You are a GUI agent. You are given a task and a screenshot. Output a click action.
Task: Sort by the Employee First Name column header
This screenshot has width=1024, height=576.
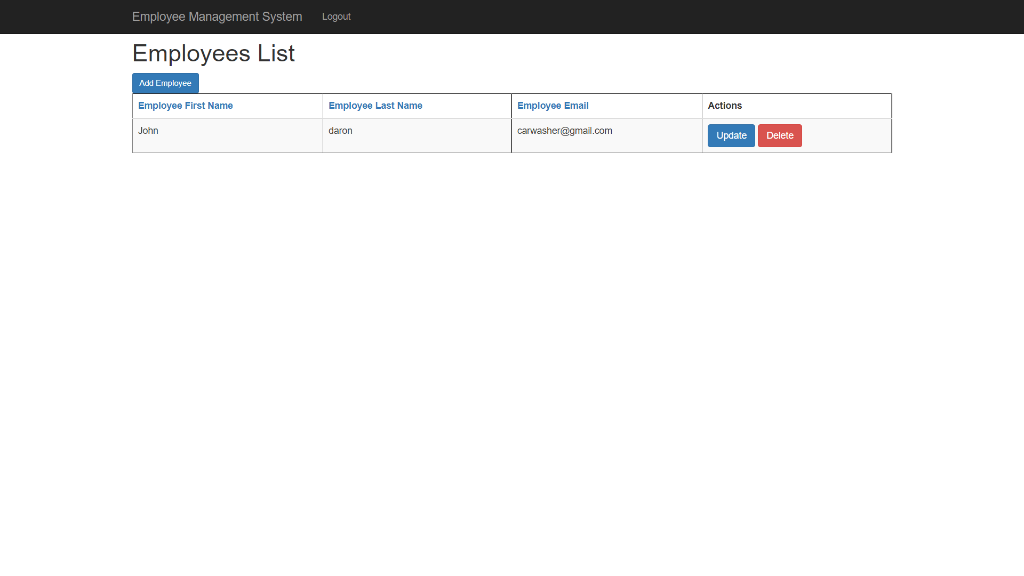[185, 105]
